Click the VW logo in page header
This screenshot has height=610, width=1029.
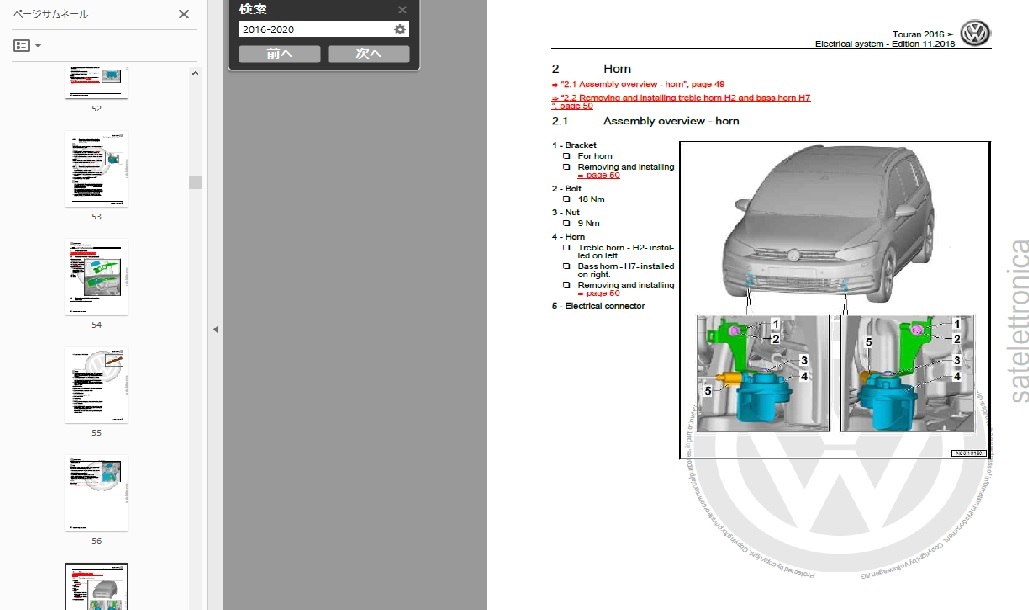975,33
